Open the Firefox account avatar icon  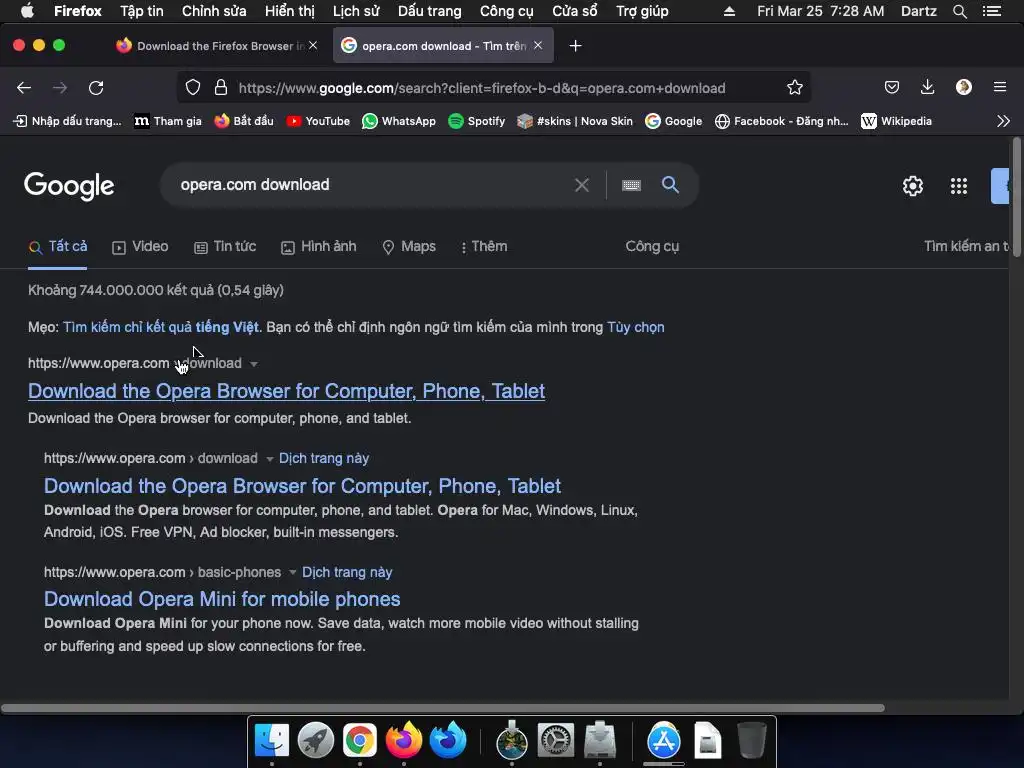click(x=963, y=87)
